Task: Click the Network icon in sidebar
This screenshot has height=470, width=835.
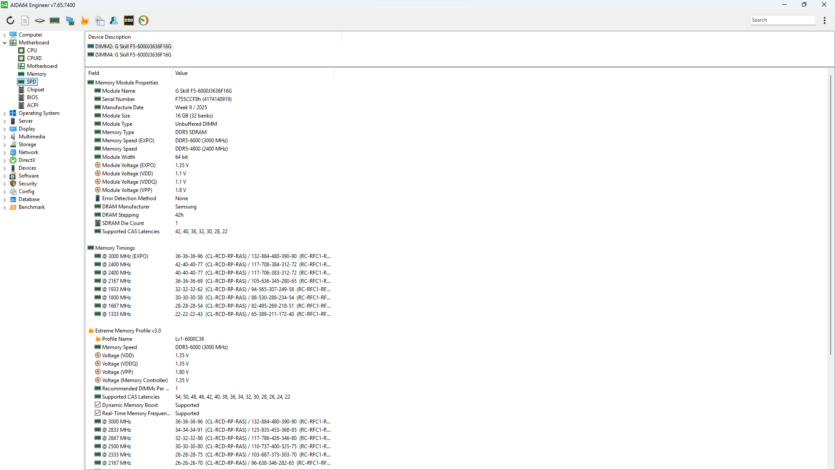Action: click(13, 152)
